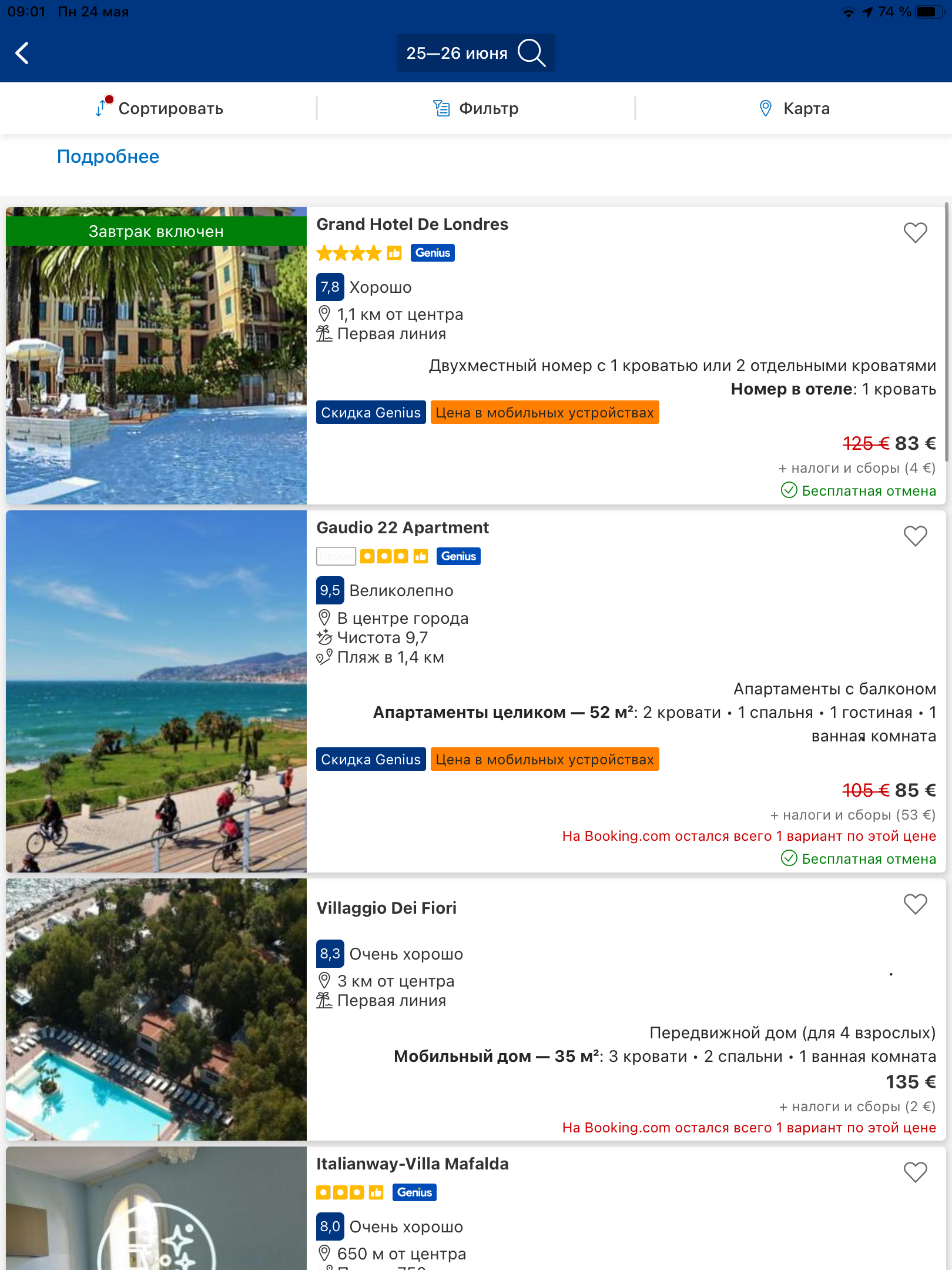Open Grand Hotel De Londres pool photo
The width and height of the screenshot is (952, 1270).
(x=156, y=370)
